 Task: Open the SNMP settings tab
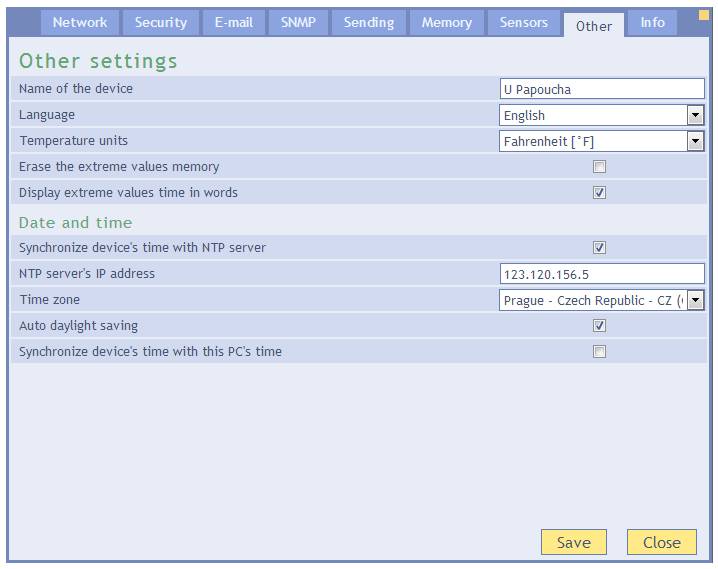[298, 23]
